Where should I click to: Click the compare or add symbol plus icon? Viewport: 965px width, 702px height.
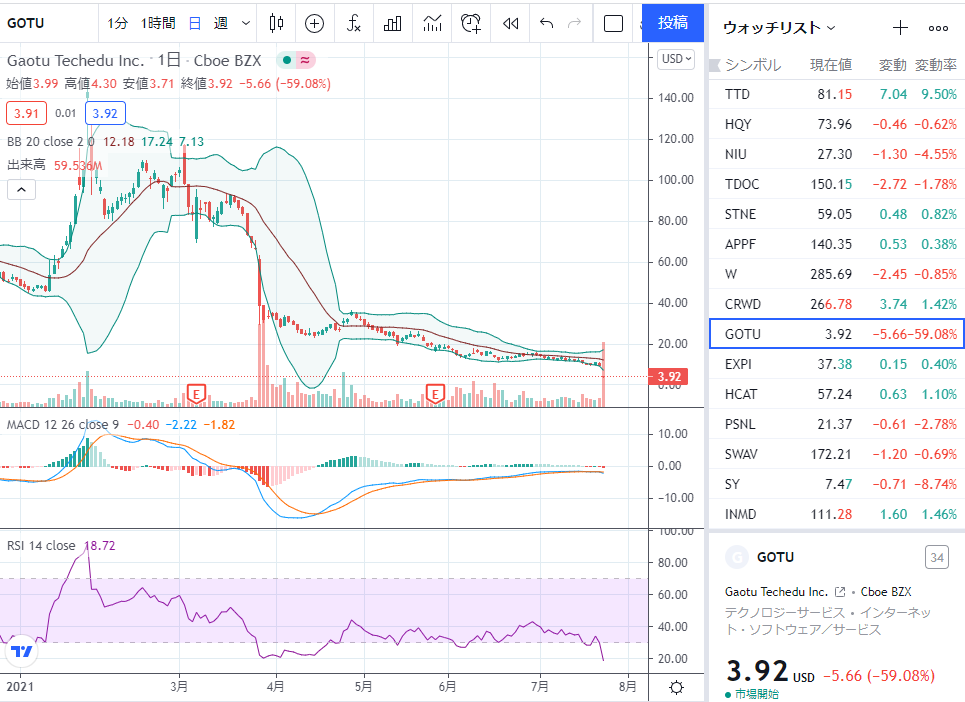point(314,23)
